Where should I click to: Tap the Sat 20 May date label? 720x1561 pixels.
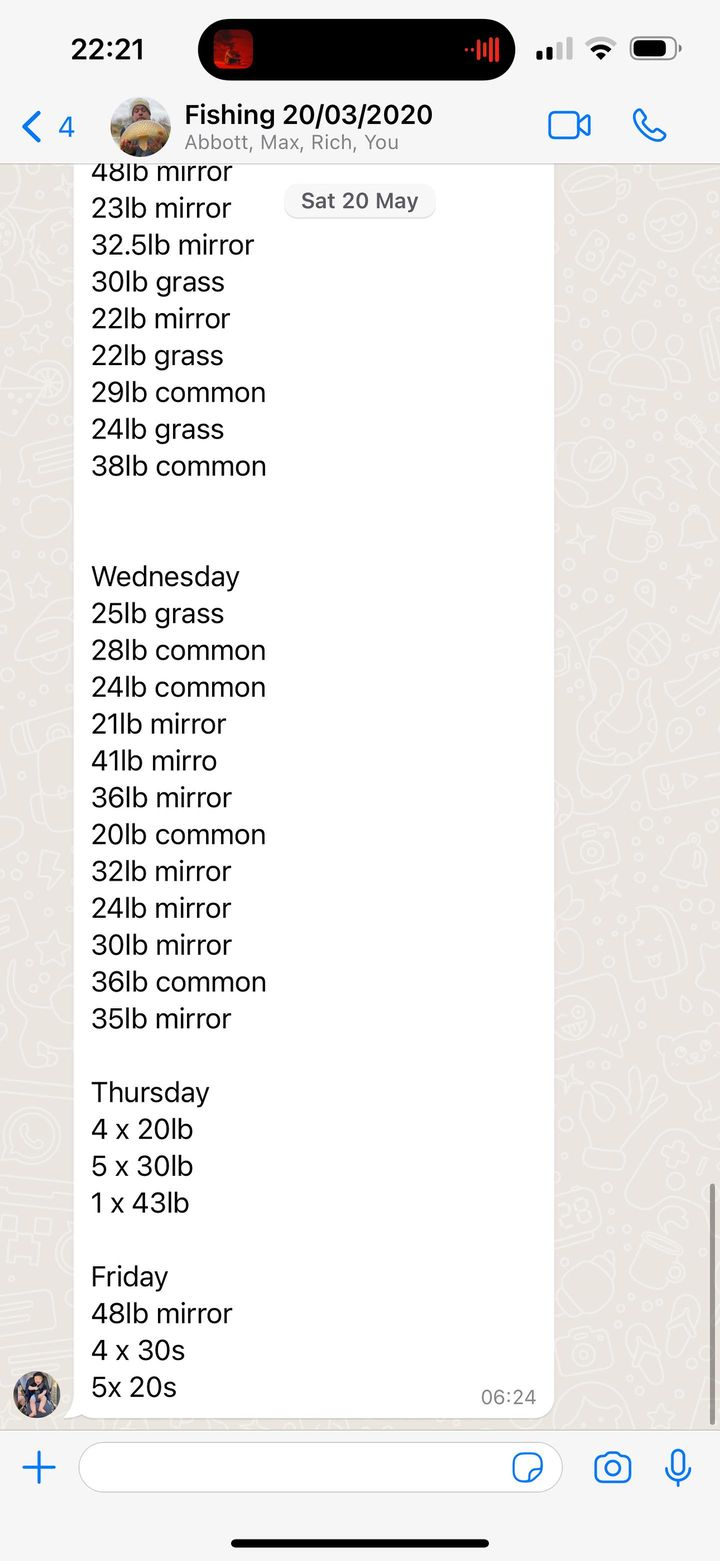pyautogui.click(x=360, y=201)
